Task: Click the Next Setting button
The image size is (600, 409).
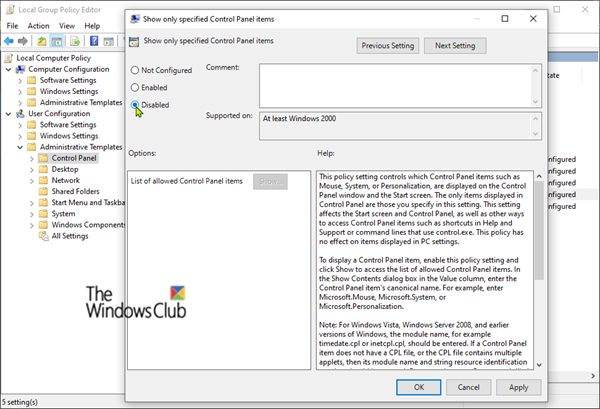Action: click(x=455, y=46)
